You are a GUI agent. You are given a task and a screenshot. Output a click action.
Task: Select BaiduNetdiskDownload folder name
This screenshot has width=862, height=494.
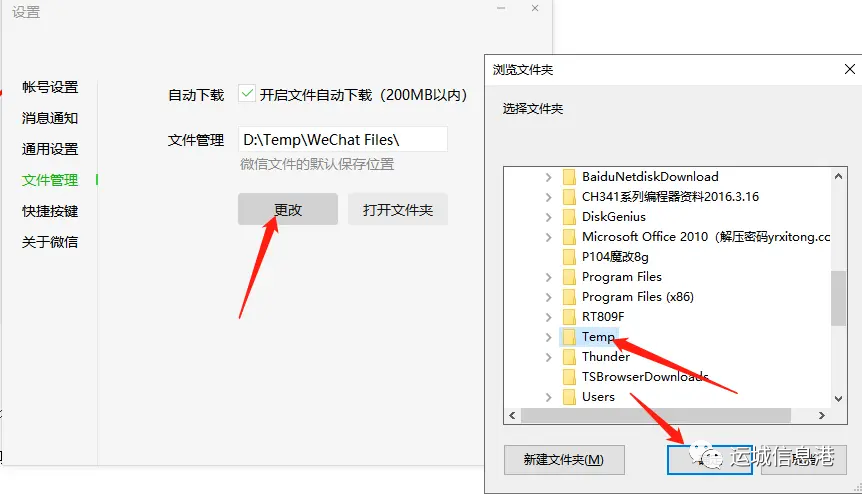tap(650, 176)
